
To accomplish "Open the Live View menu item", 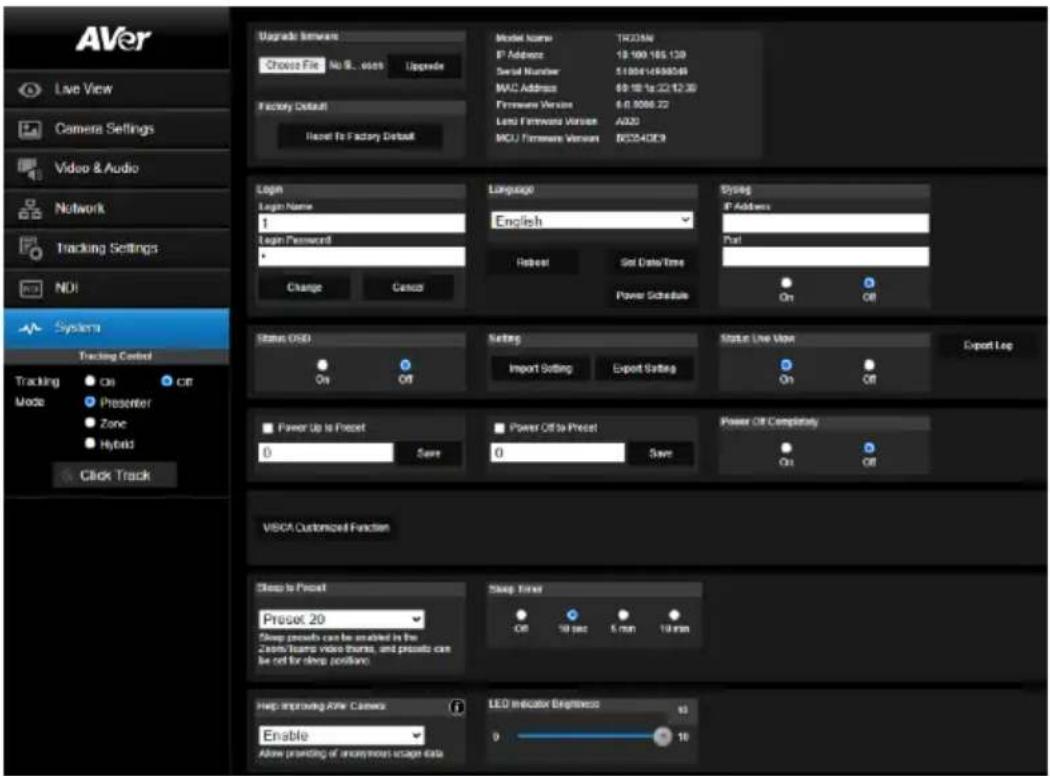I will click(117, 89).
